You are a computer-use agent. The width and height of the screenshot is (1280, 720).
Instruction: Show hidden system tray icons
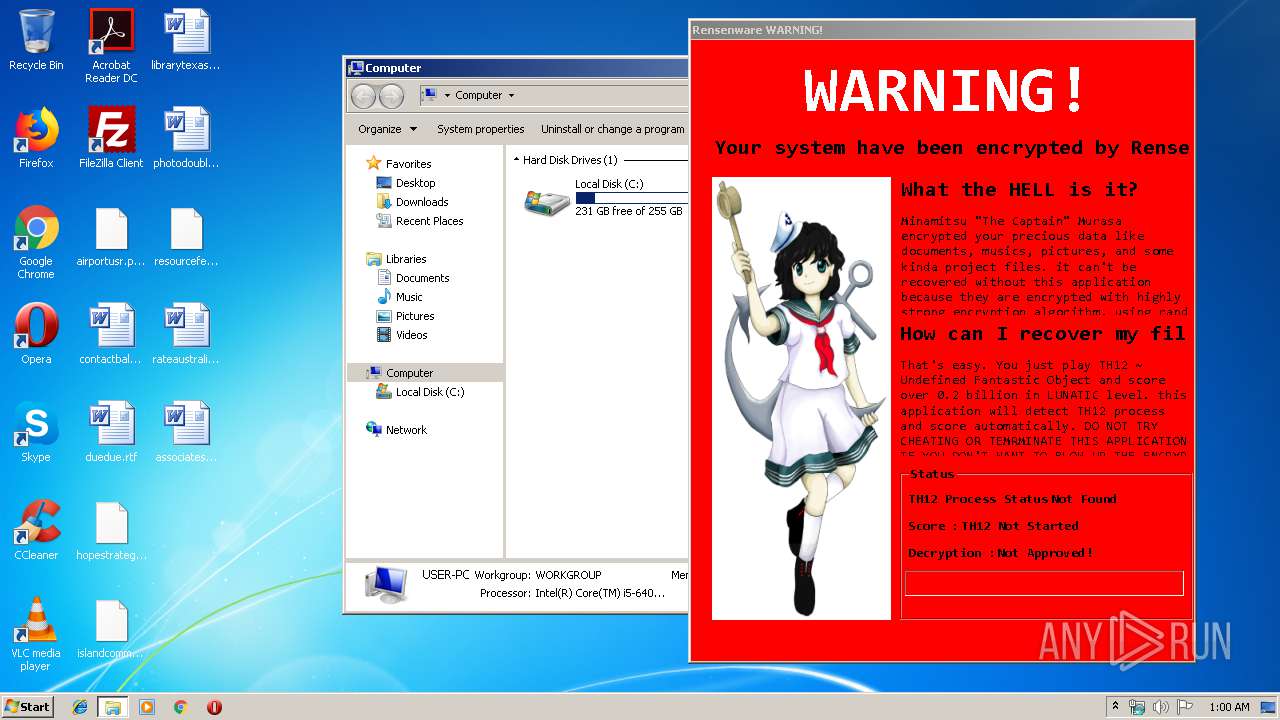click(1115, 707)
